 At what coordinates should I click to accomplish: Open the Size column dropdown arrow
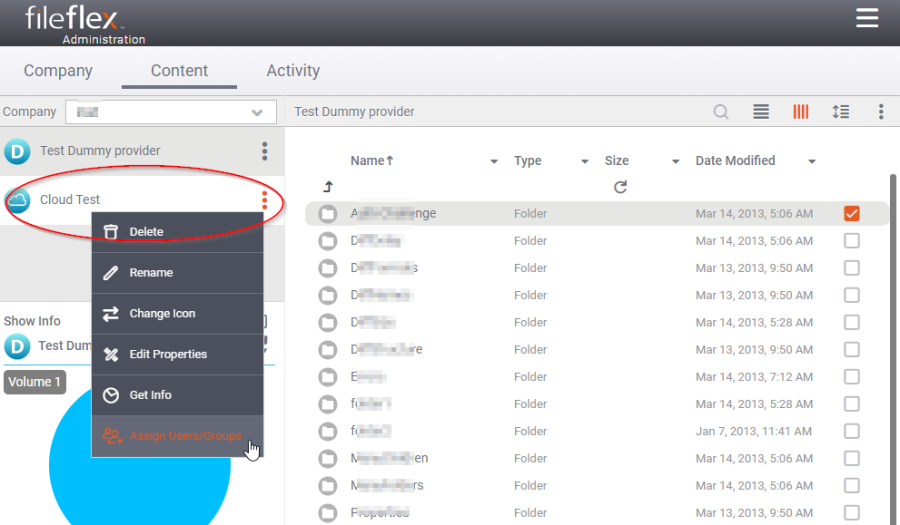pyautogui.click(x=676, y=162)
